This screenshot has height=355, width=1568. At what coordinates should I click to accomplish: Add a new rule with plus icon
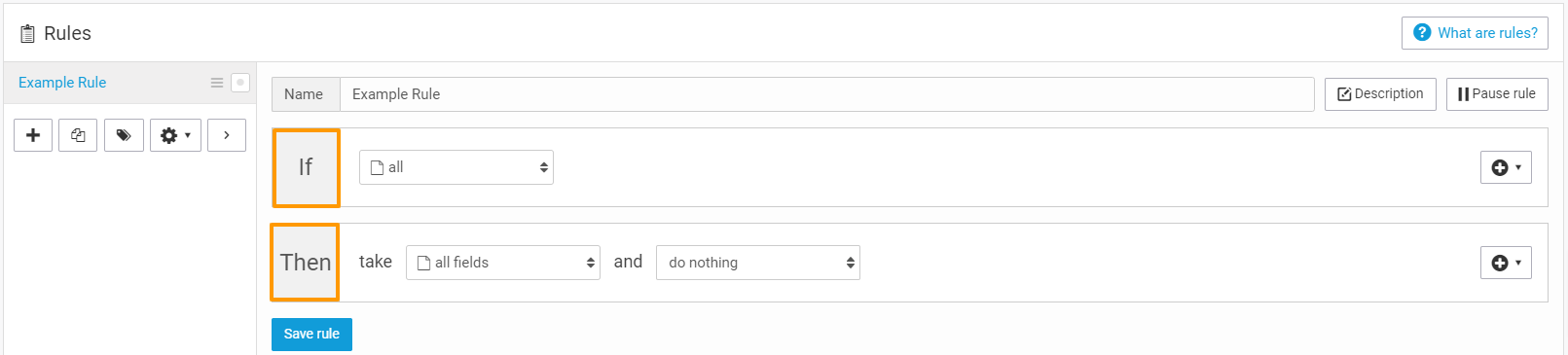(x=33, y=135)
